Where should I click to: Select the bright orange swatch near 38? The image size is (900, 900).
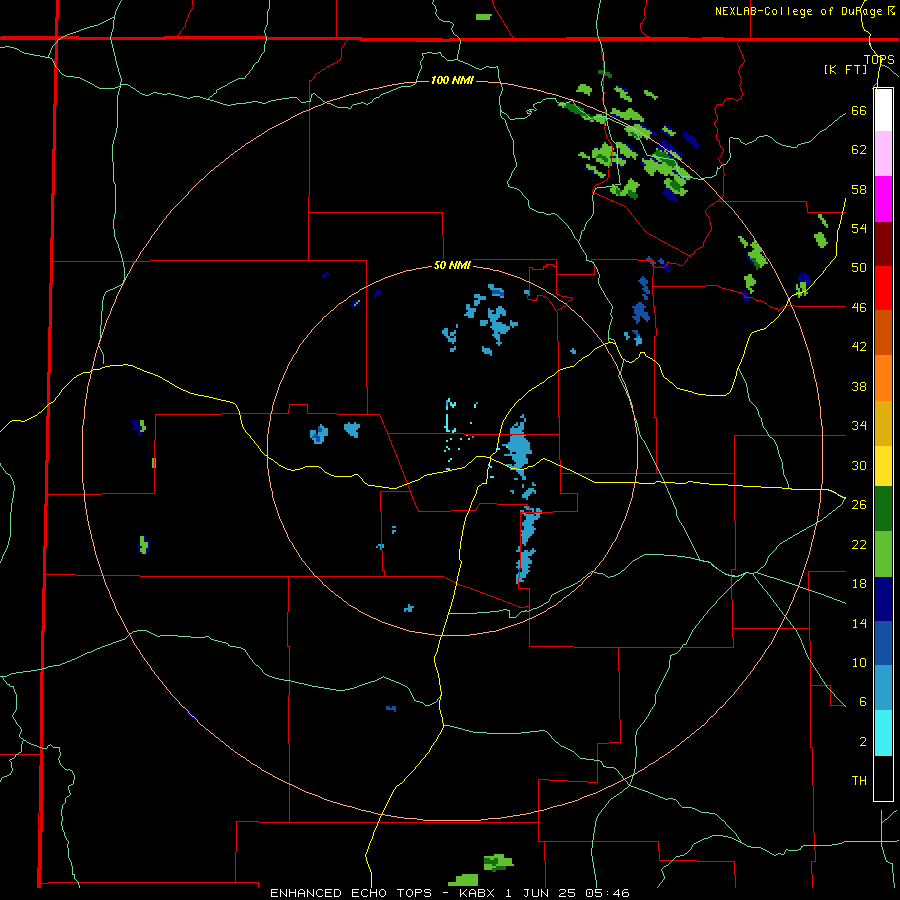coord(883,378)
